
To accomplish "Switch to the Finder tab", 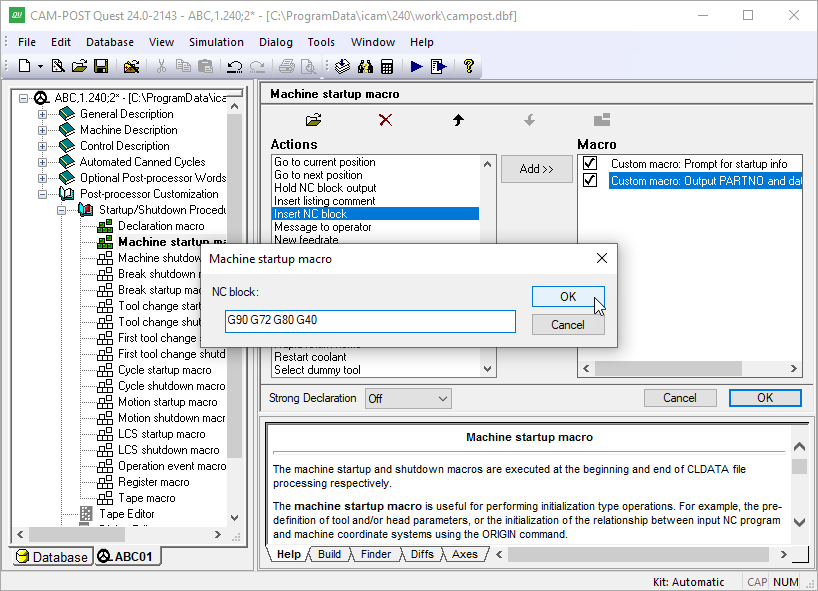I will 376,554.
